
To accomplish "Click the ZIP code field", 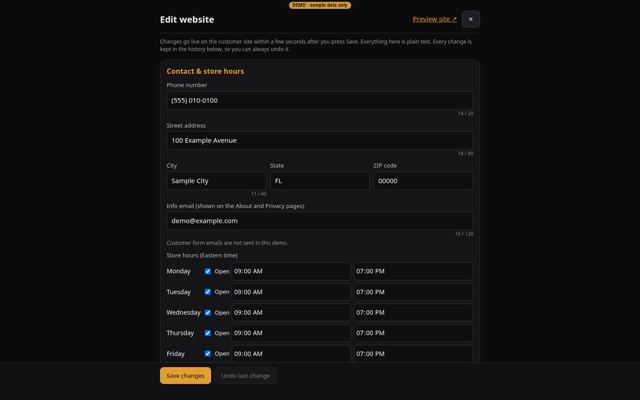I will pos(423,181).
